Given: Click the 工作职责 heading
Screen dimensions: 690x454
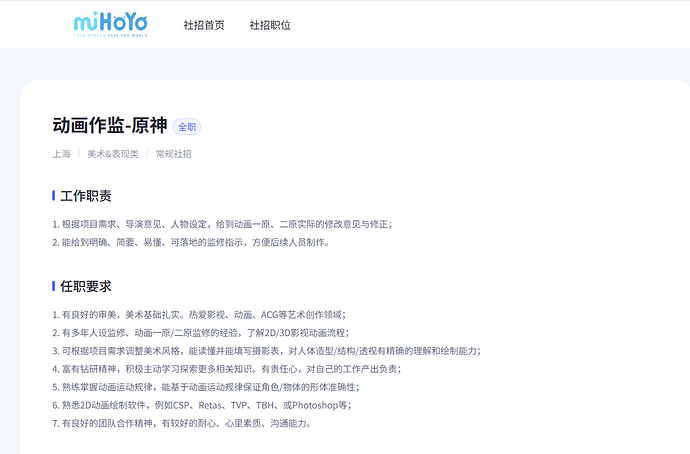Looking at the screenshot, I should tap(86, 196).
